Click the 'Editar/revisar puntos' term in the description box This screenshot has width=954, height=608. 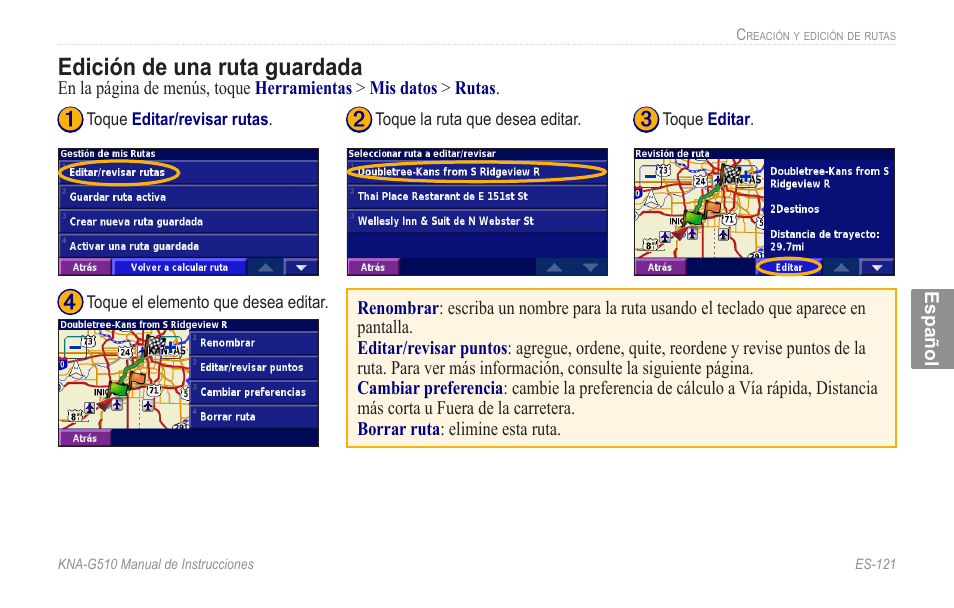pos(432,348)
